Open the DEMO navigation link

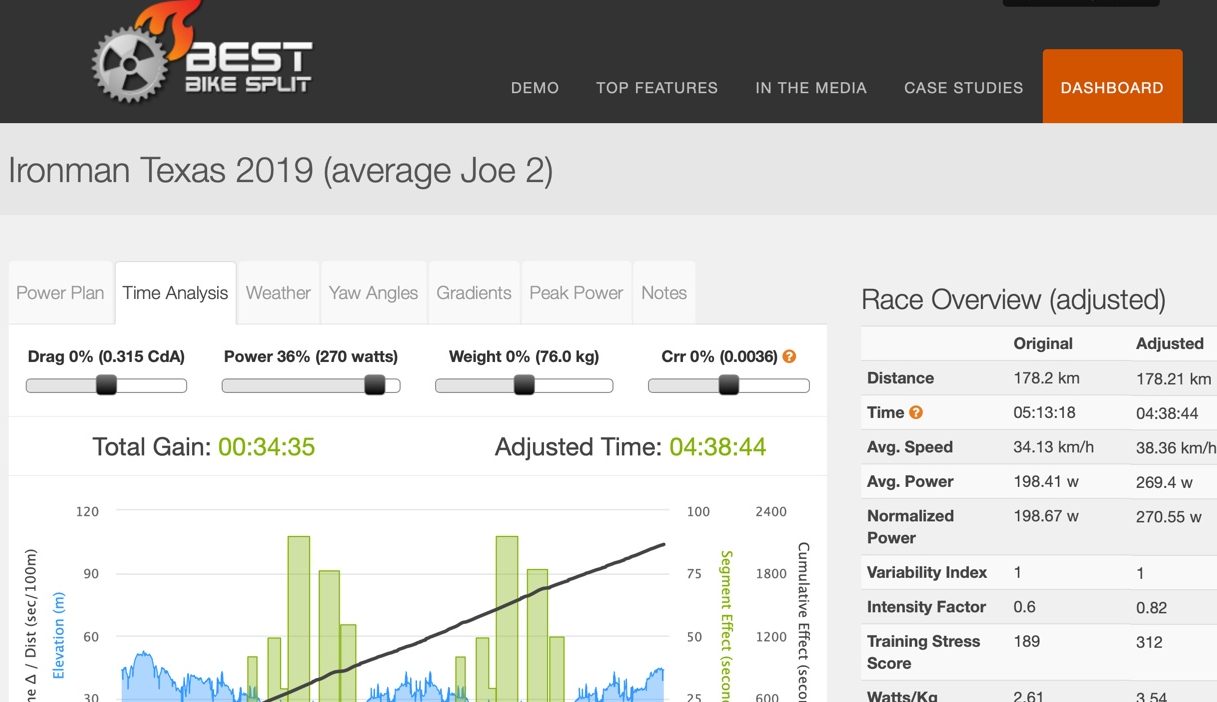tap(534, 88)
